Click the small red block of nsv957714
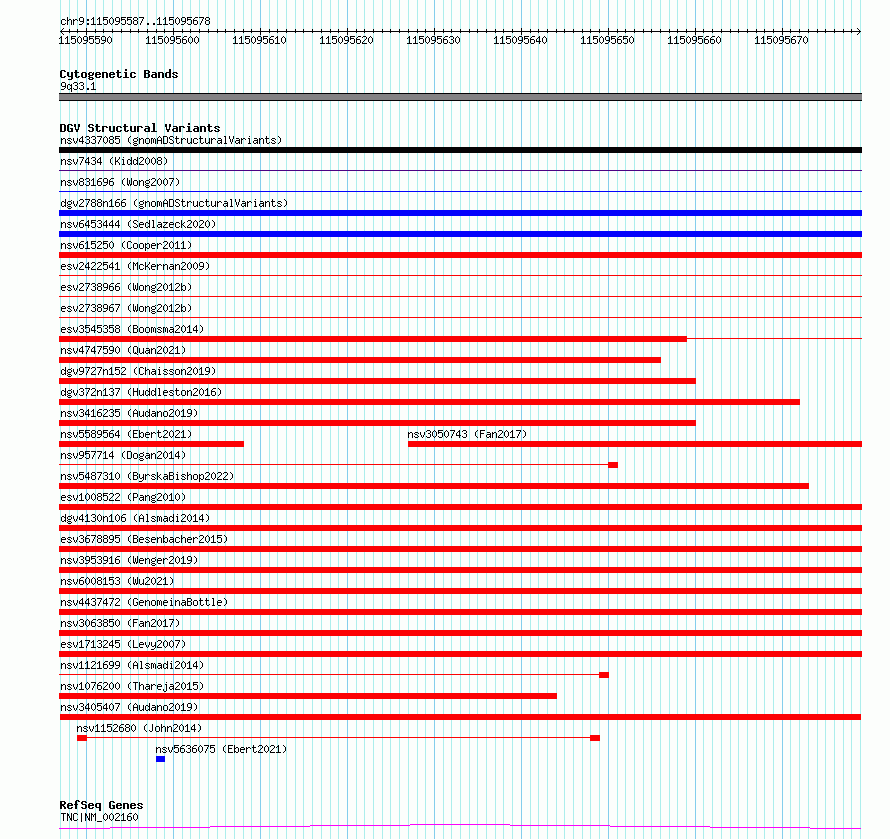890x839 pixels. click(613, 465)
